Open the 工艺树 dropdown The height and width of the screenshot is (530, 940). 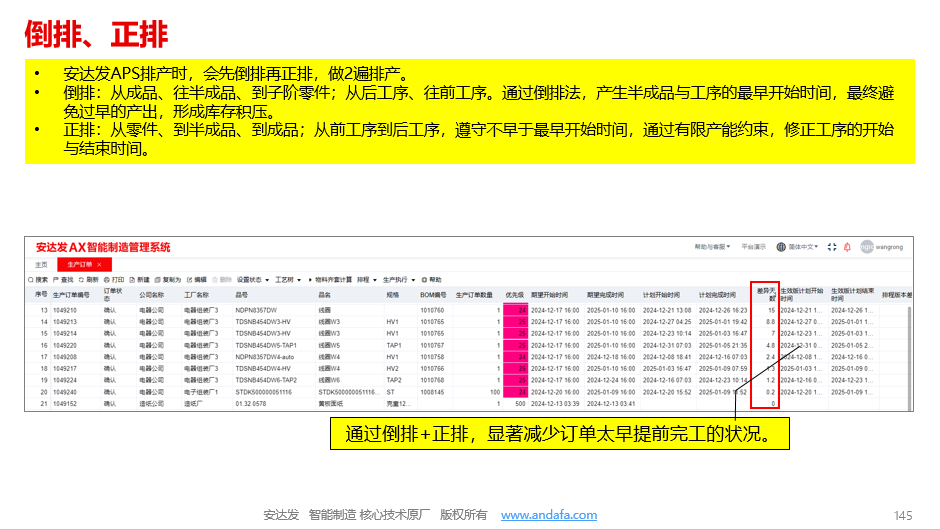pyautogui.click(x=288, y=280)
